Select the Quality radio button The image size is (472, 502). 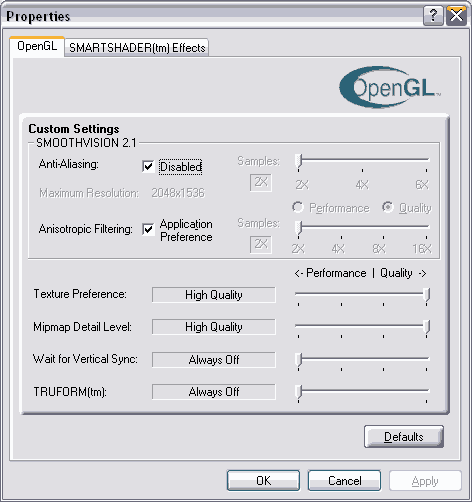click(388, 207)
